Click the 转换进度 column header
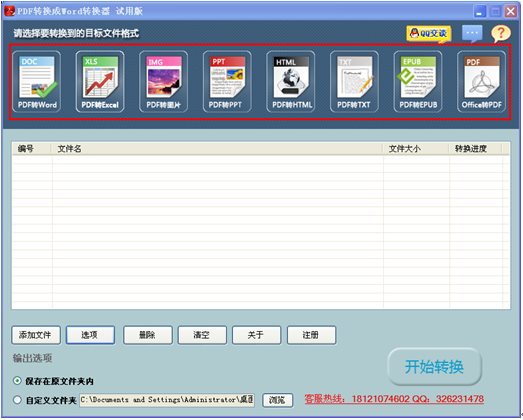Image resolution: width=523 pixels, height=420 pixels. (x=475, y=148)
